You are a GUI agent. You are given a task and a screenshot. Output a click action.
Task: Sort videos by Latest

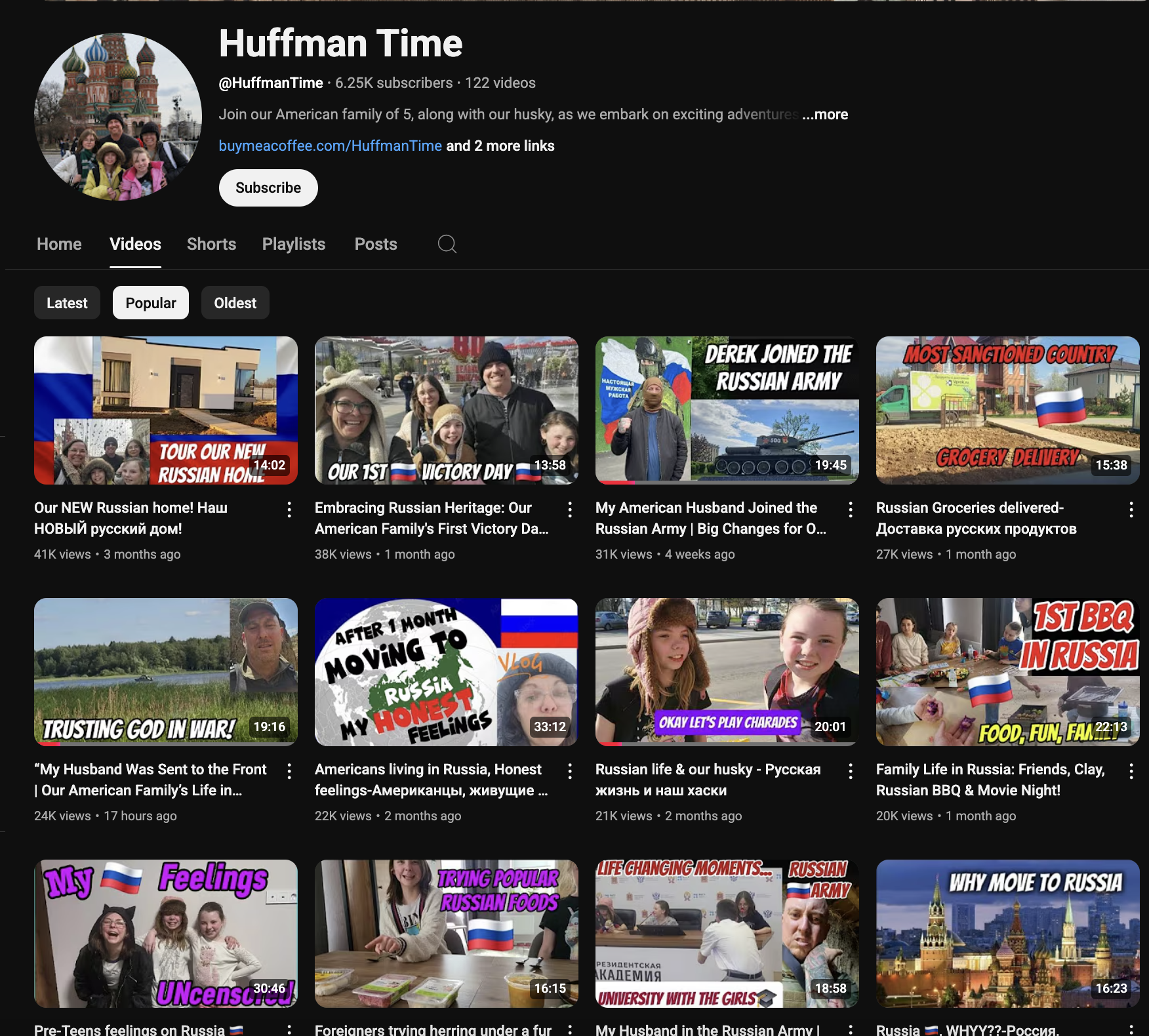67,303
